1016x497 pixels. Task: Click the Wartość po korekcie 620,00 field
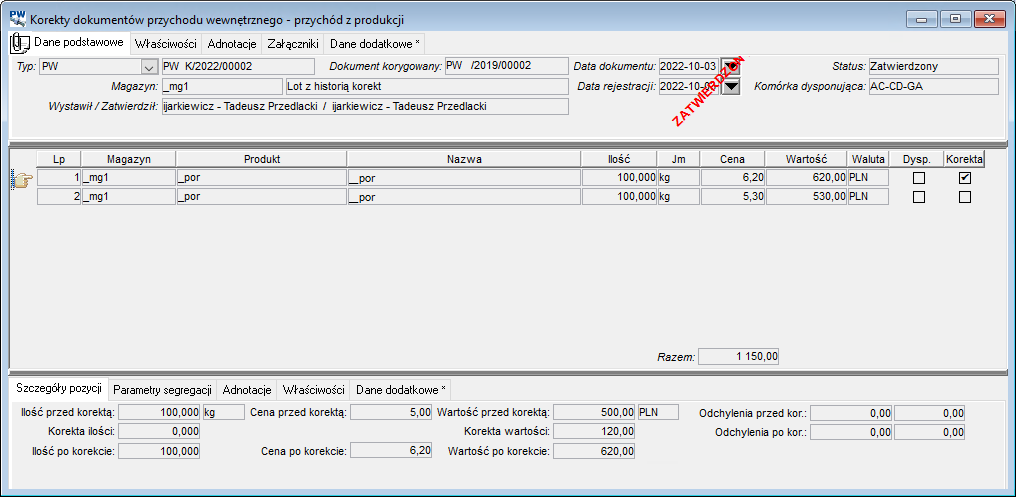click(594, 451)
